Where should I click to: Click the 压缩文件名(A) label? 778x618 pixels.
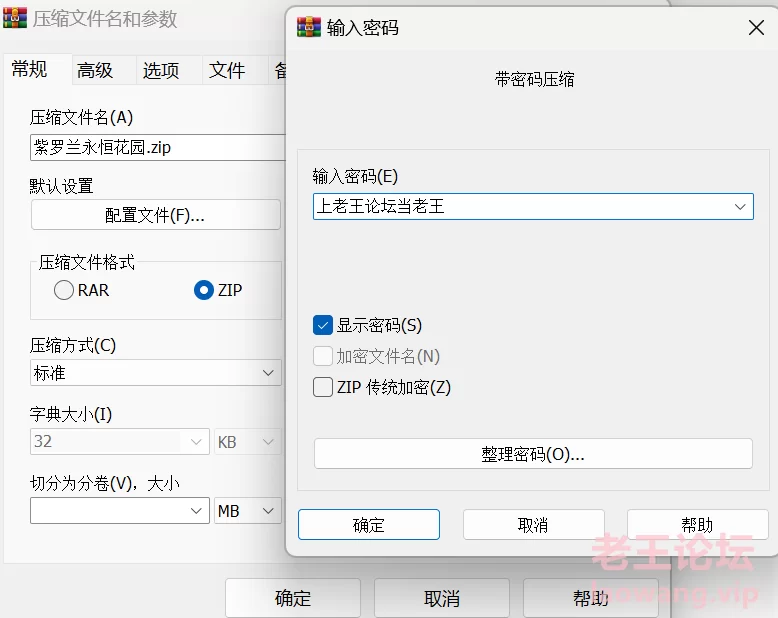pos(81,118)
